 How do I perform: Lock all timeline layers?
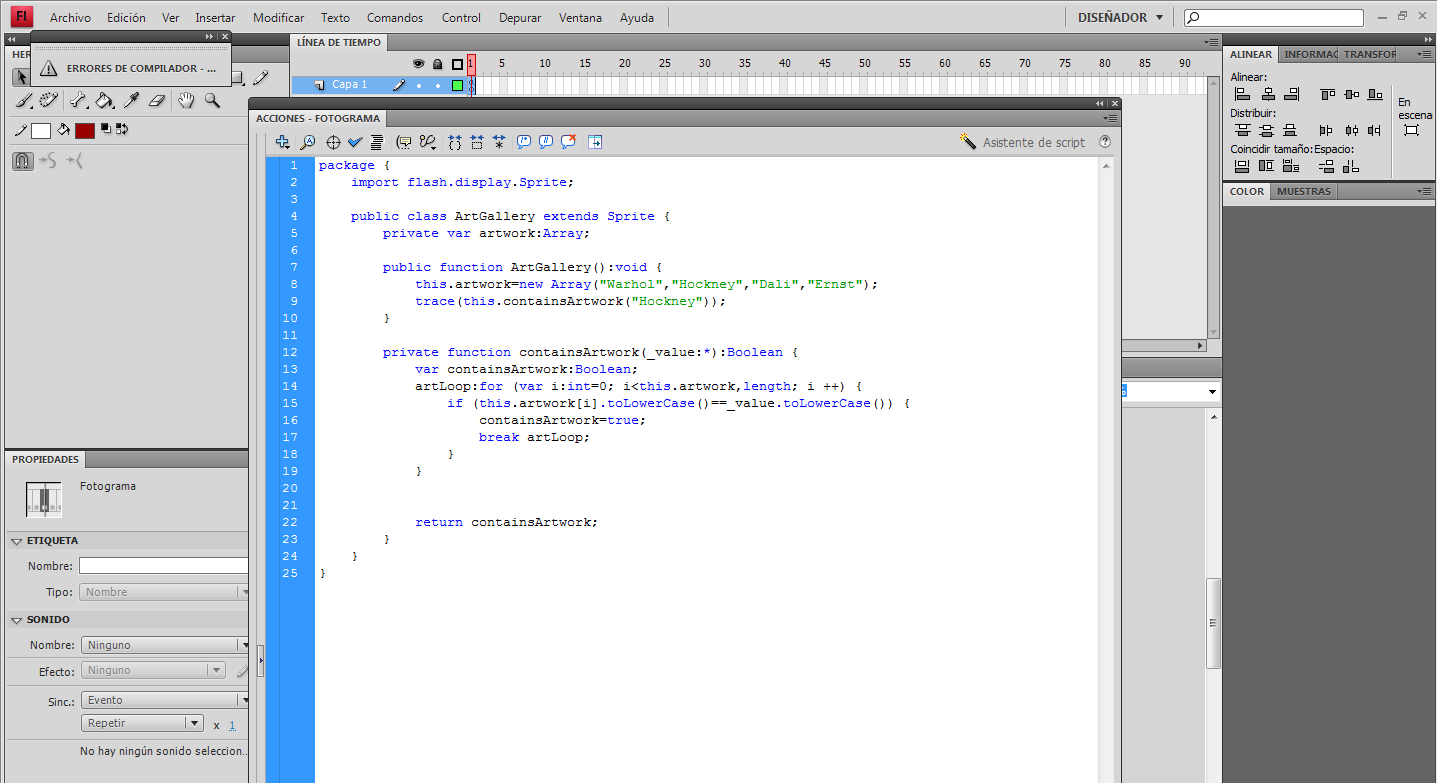437,63
